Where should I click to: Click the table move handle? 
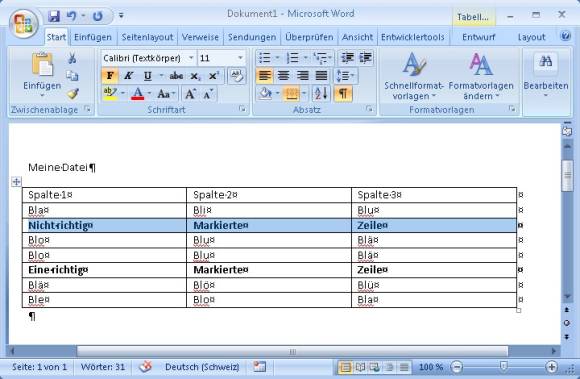pyautogui.click(x=16, y=182)
